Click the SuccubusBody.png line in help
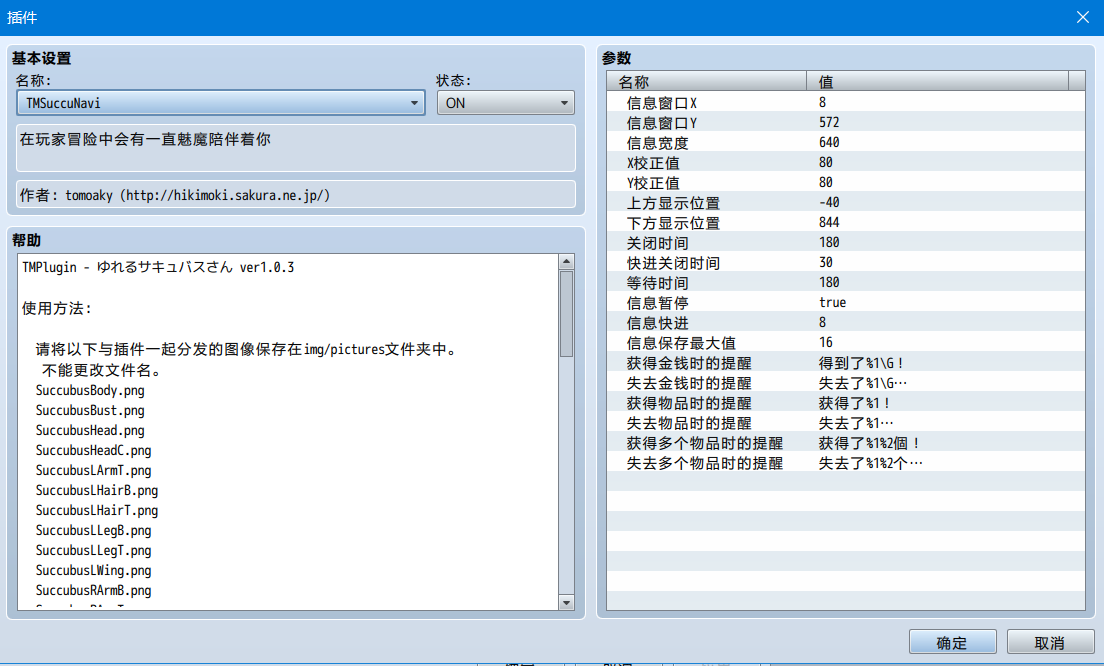This screenshot has width=1104, height=666. pos(90,390)
